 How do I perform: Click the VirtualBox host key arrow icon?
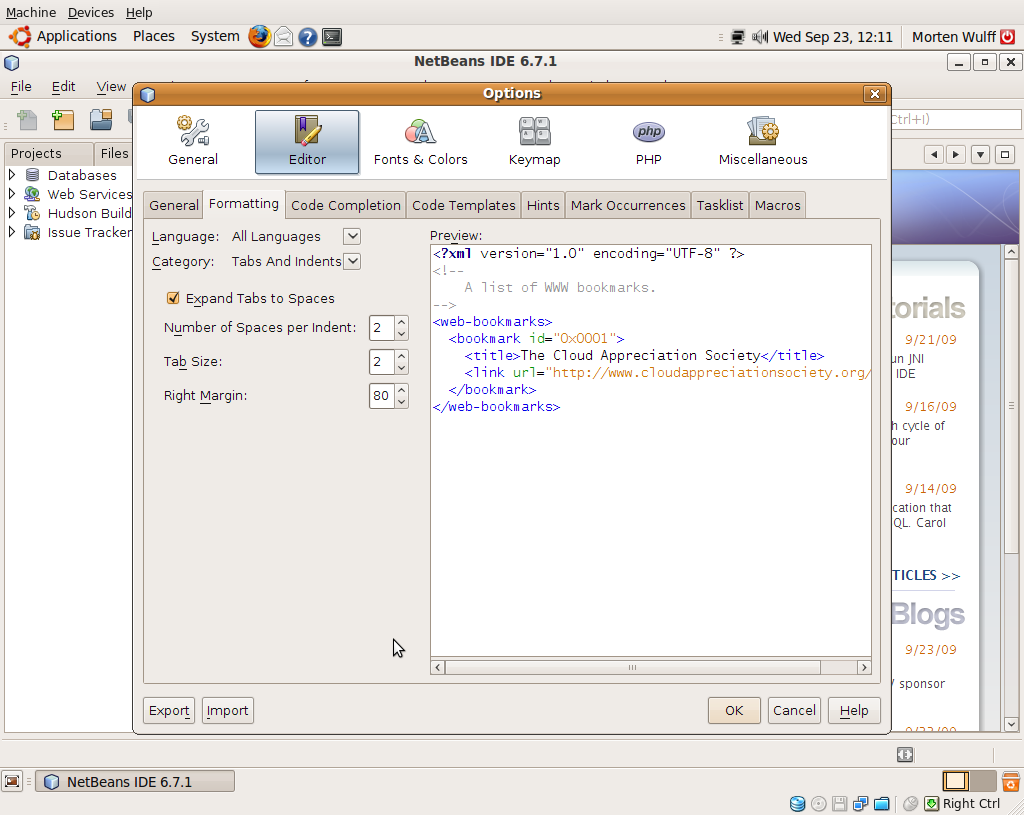coord(931,804)
